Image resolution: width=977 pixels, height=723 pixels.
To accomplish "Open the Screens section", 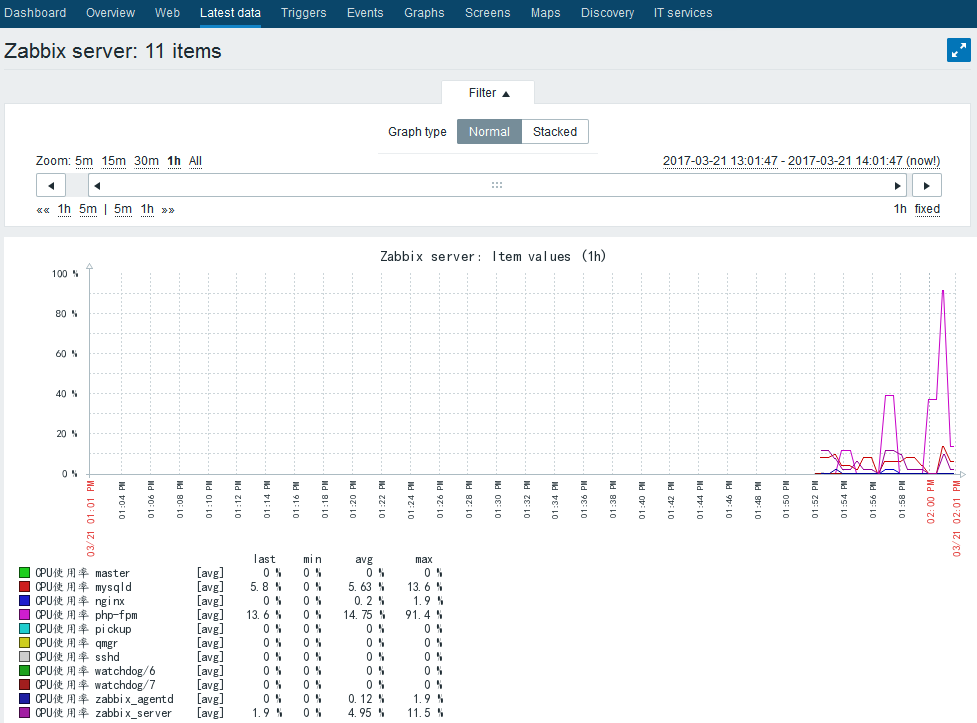I will pos(487,12).
